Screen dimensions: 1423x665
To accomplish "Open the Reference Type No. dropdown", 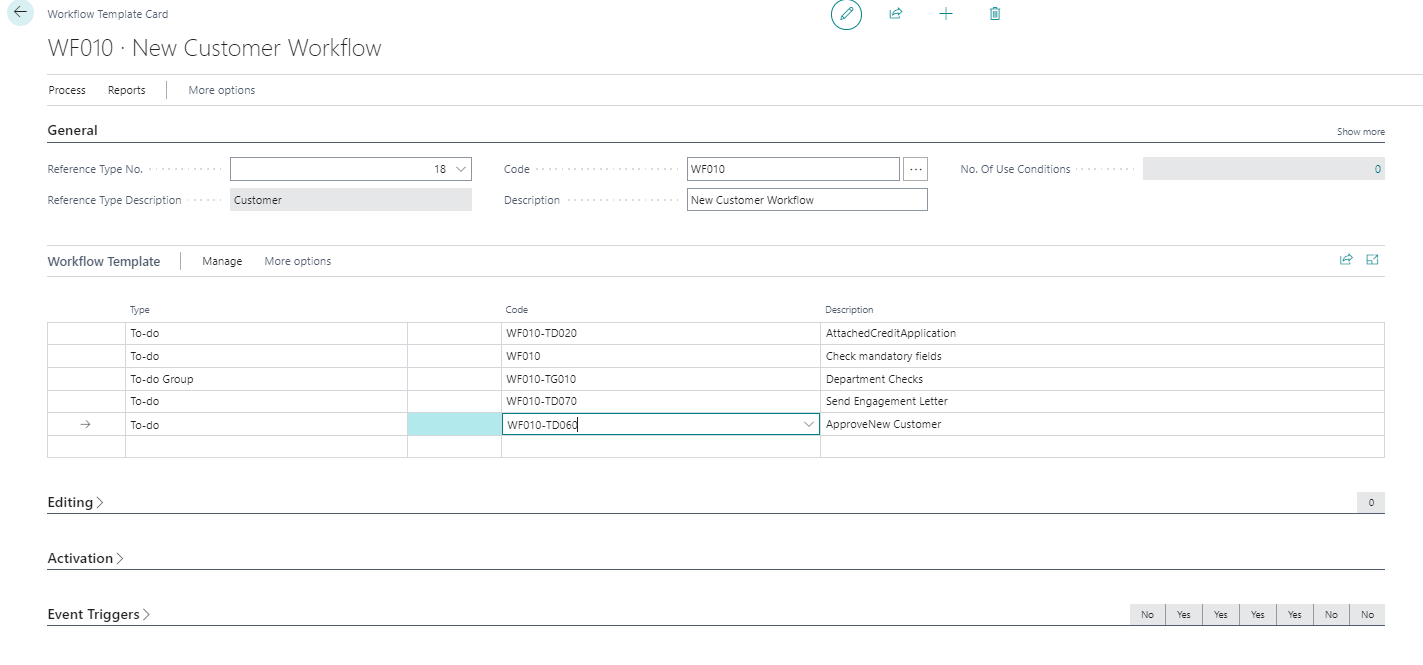I will pyautogui.click(x=461, y=169).
